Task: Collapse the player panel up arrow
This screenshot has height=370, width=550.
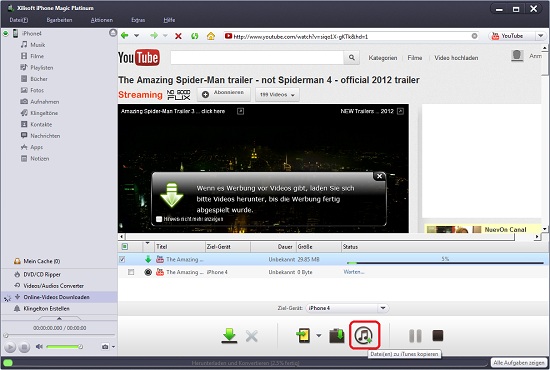Action: [x=59, y=318]
